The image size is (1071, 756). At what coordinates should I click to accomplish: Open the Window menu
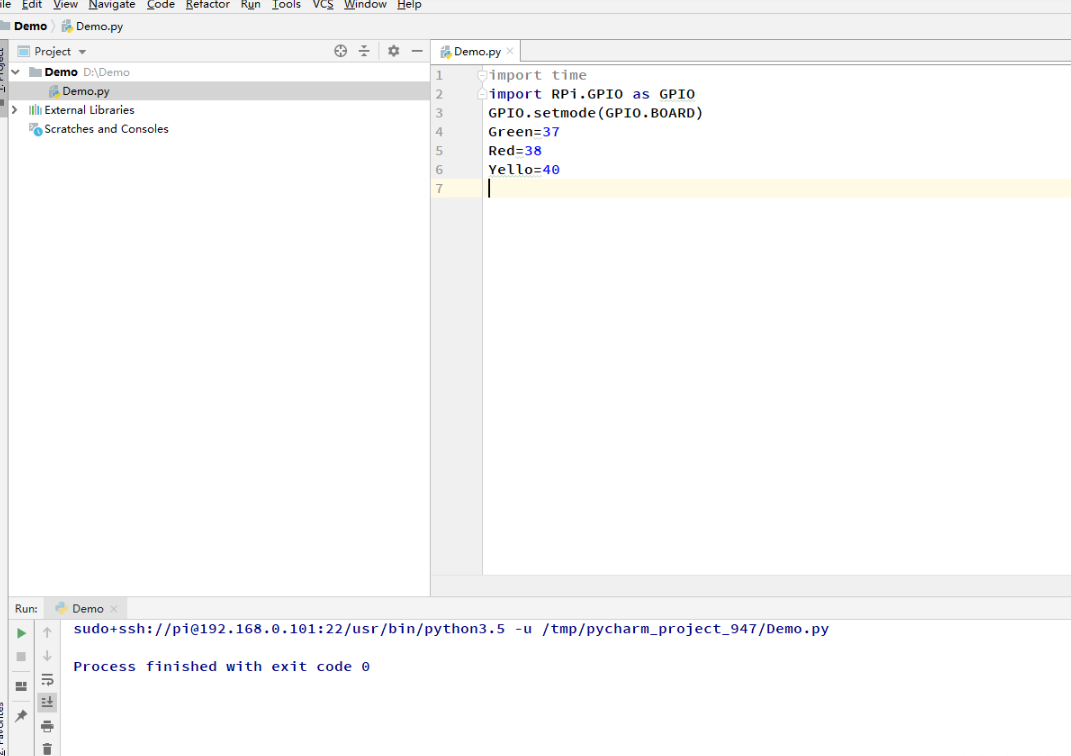(365, 5)
